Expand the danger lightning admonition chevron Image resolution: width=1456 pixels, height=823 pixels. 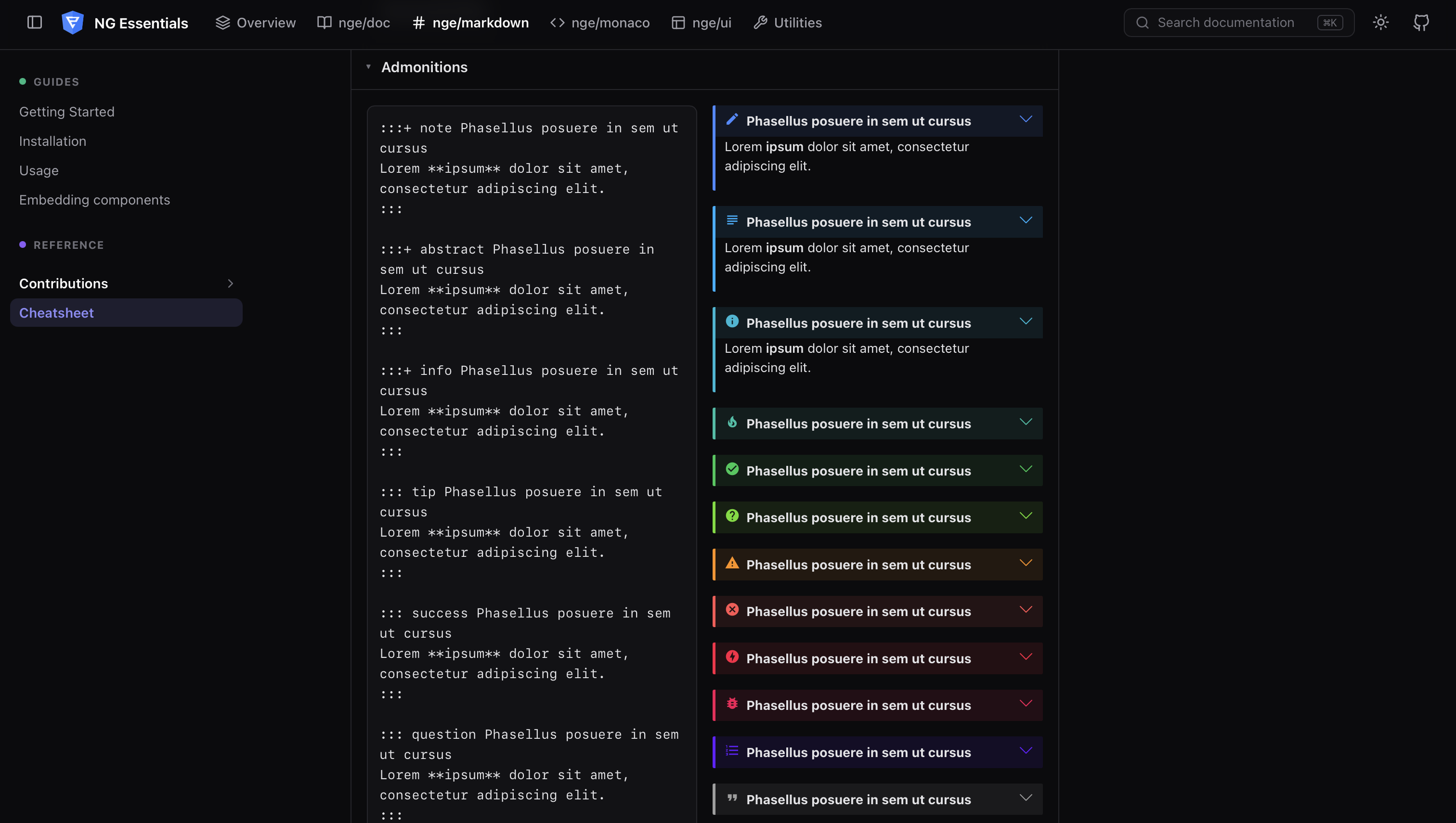pyautogui.click(x=1026, y=657)
